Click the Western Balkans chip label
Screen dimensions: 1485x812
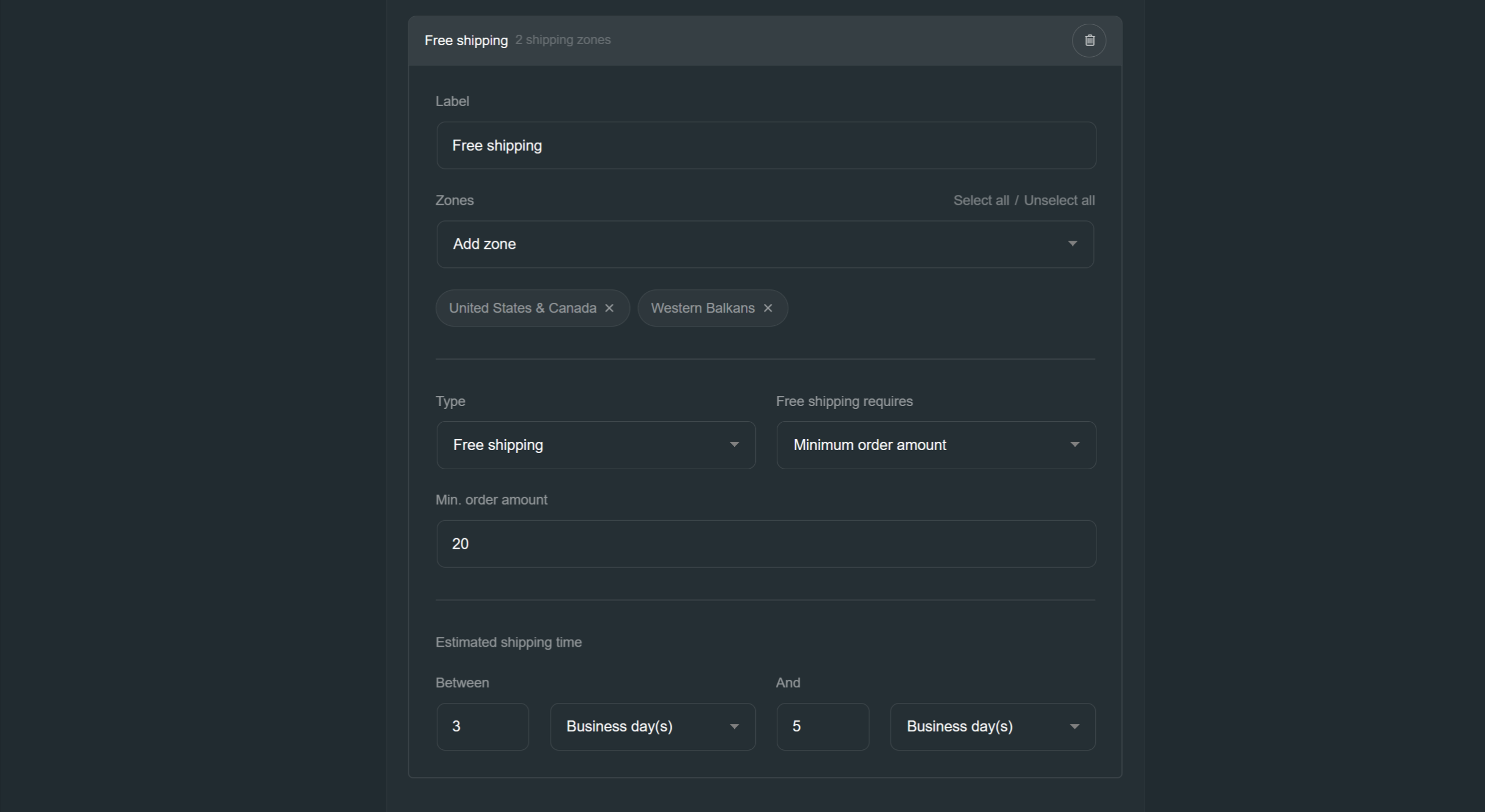[x=702, y=308]
